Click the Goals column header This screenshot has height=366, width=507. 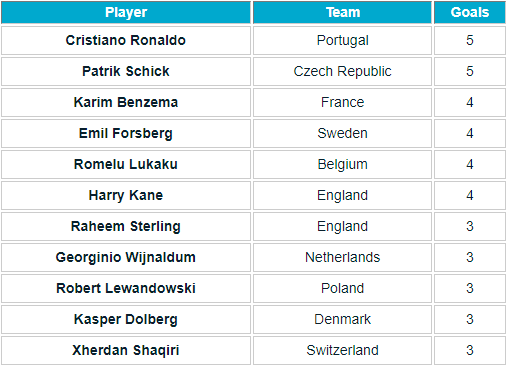pyautogui.click(x=470, y=12)
